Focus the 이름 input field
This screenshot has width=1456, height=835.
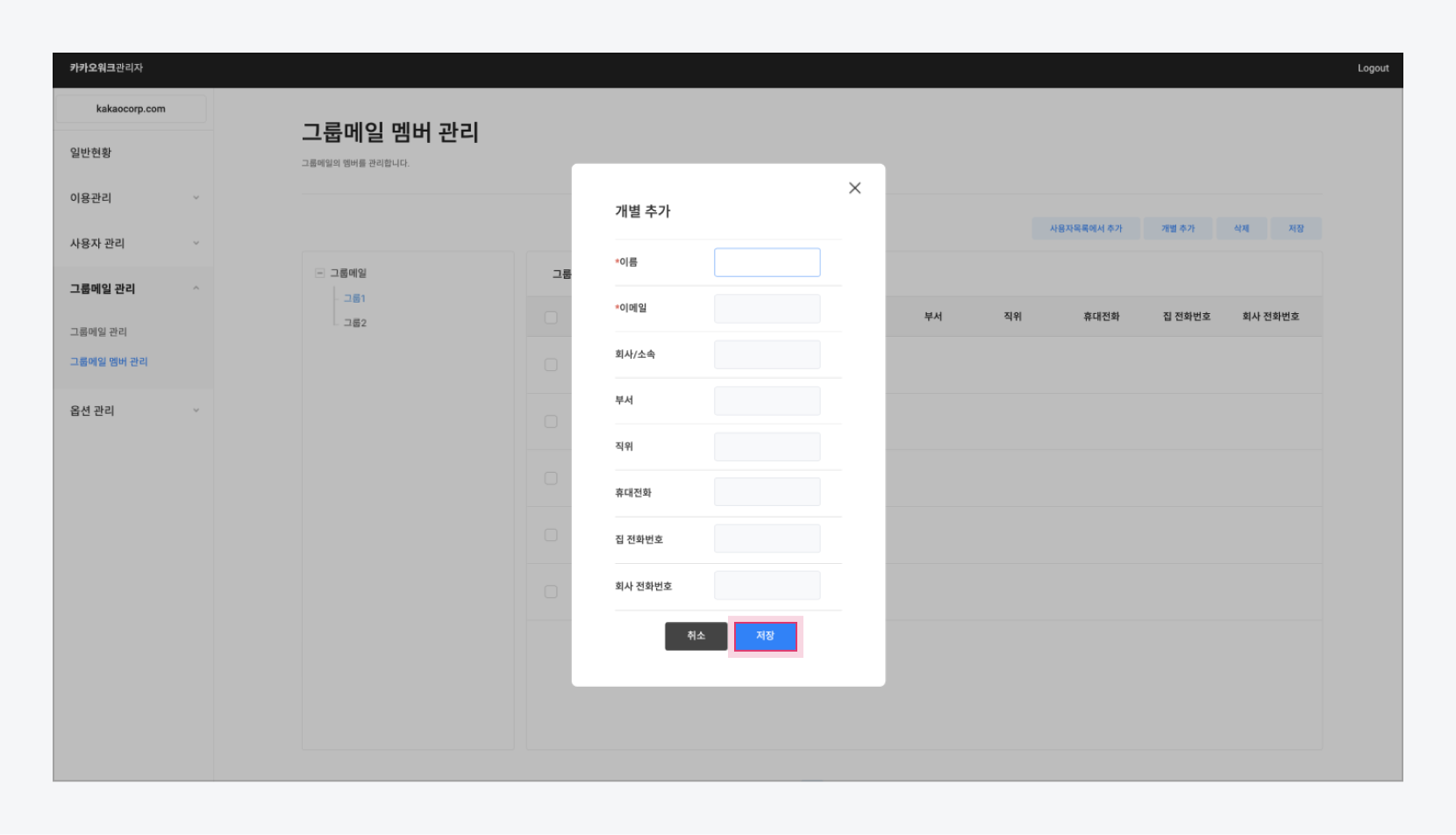[767, 262]
